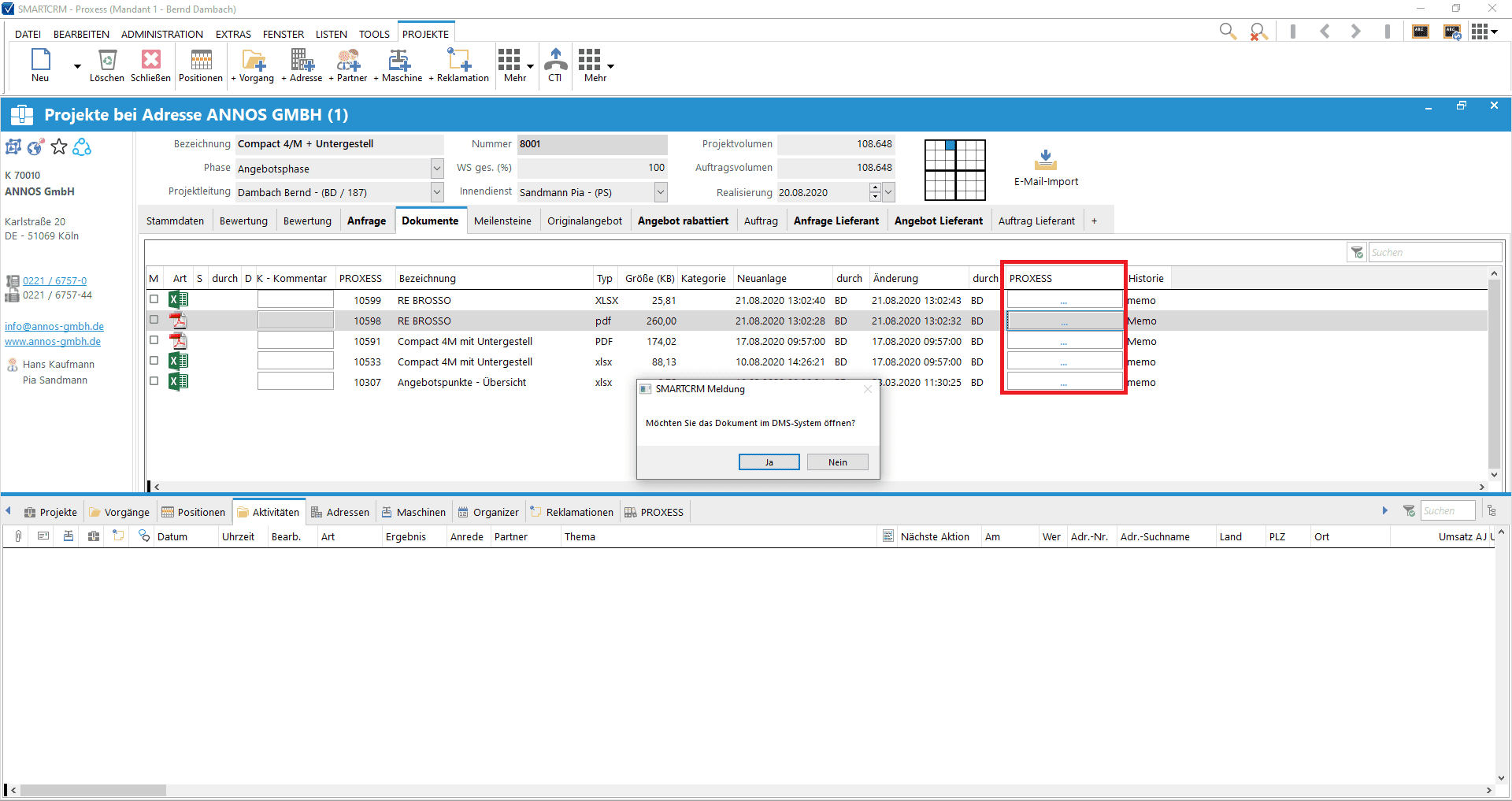Check the box for document 10599

[154, 299]
